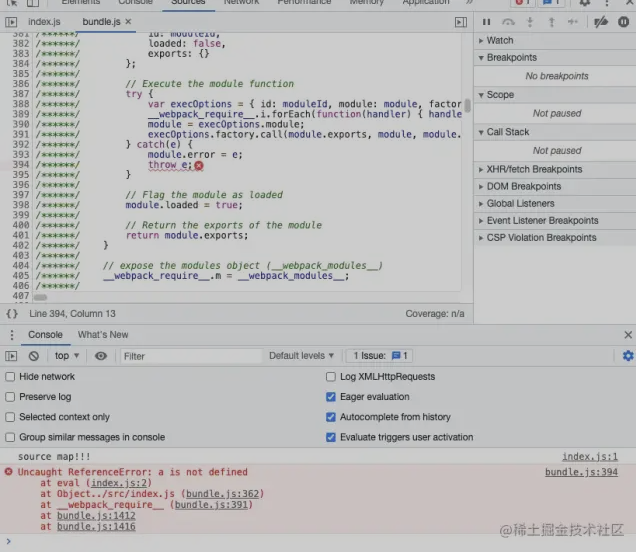The width and height of the screenshot is (636, 552).
Task: Create a live expression with eye icon
Action: [101, 356]
